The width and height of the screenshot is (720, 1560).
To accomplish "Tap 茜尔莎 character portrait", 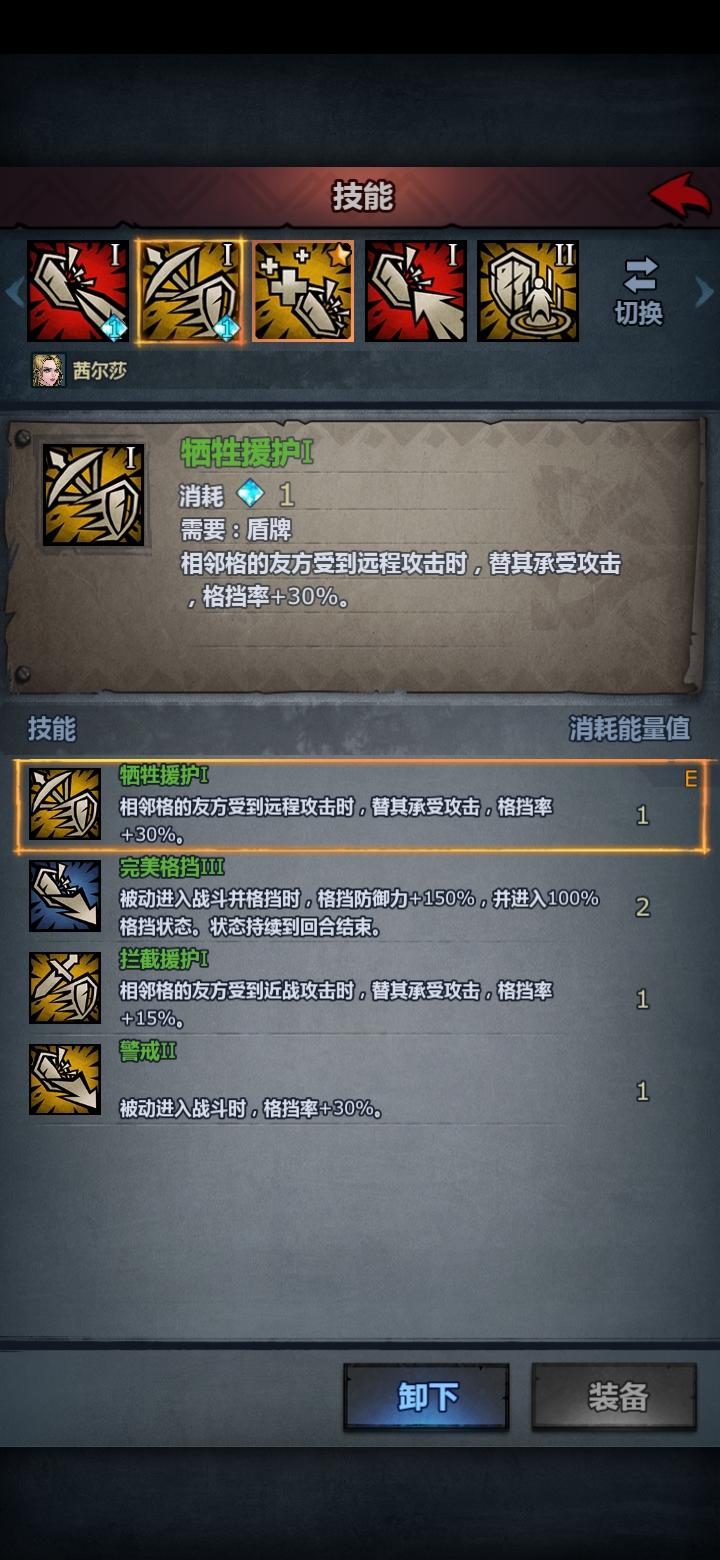I will 48,371.
